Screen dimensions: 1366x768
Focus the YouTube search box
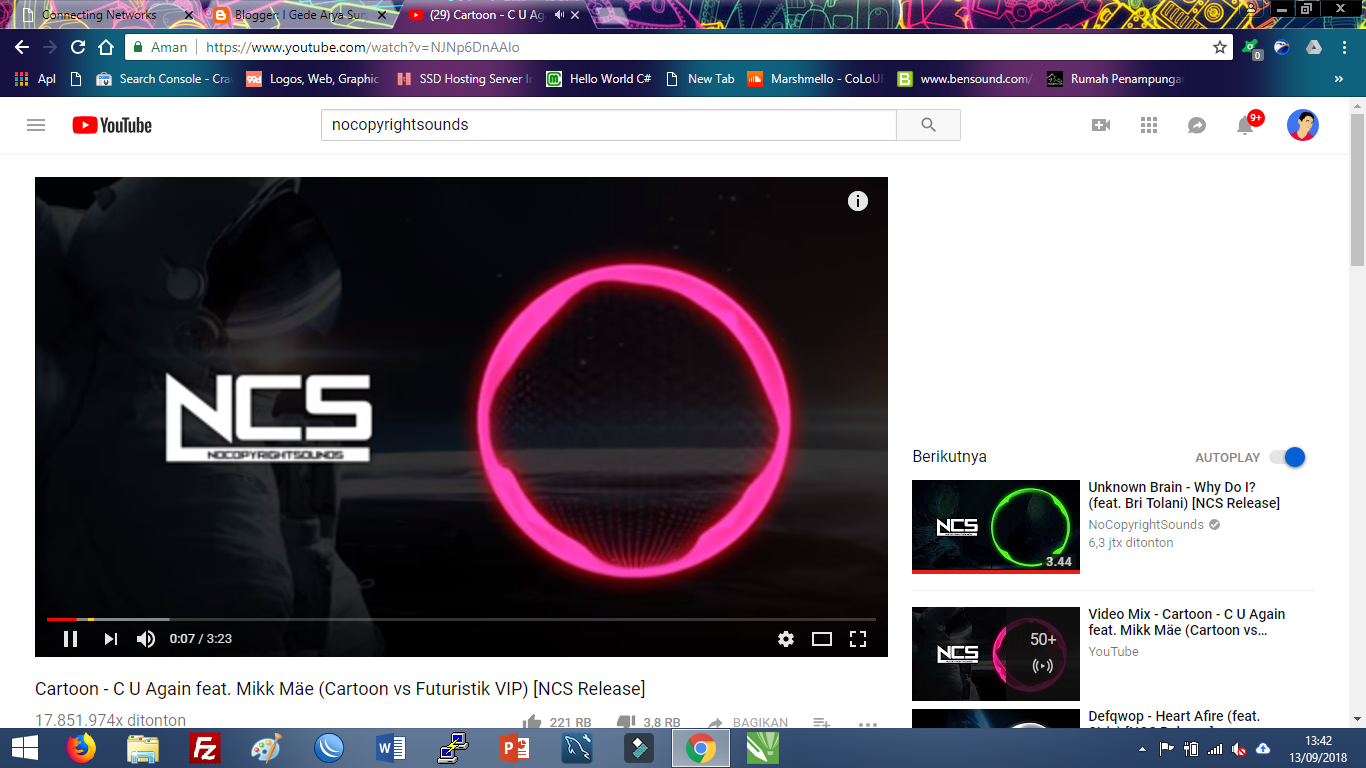[x=608, y=125]
